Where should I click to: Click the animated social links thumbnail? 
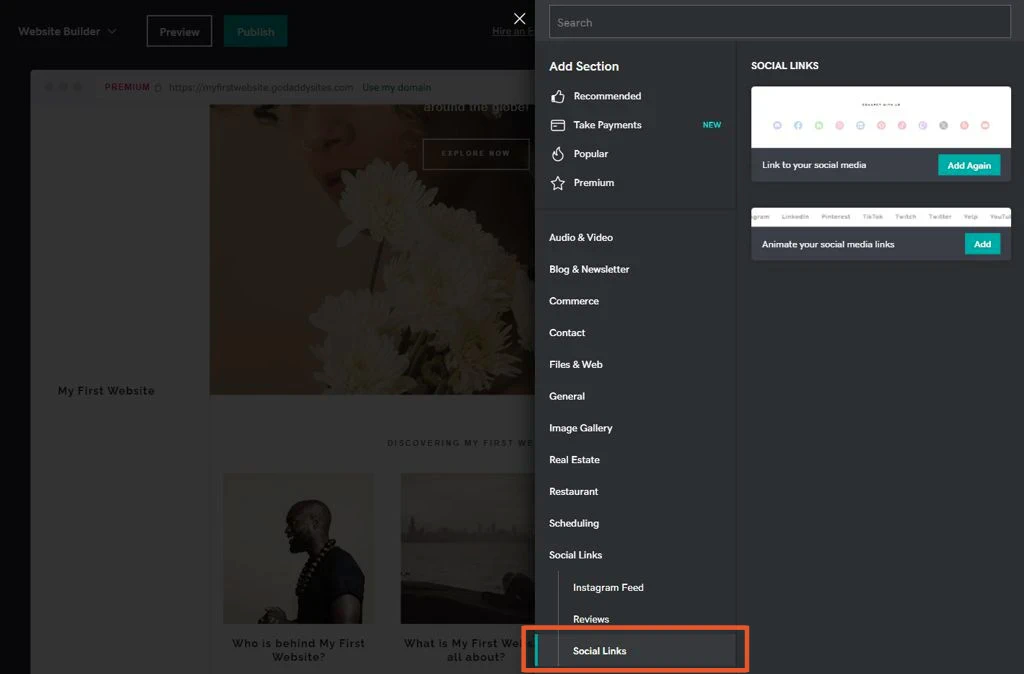tap(880, 217)
